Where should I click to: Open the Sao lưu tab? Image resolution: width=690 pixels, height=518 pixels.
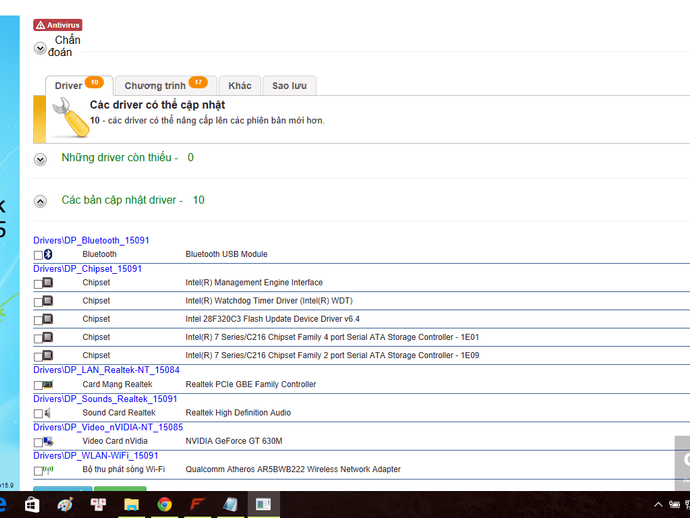(x=289, y=85)
